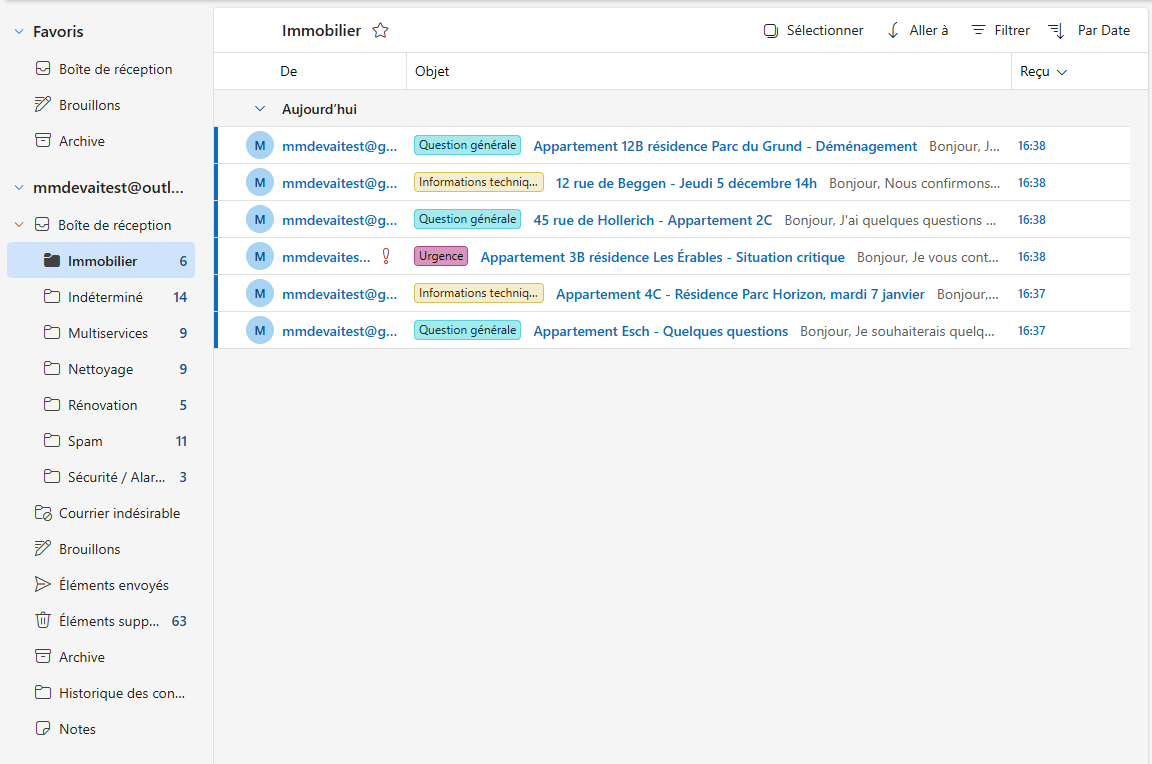The height and width of the screenshot is (764, 1152).
Task: Collapse the Aujourd'hui message group
Action: (x=260, y=109)
